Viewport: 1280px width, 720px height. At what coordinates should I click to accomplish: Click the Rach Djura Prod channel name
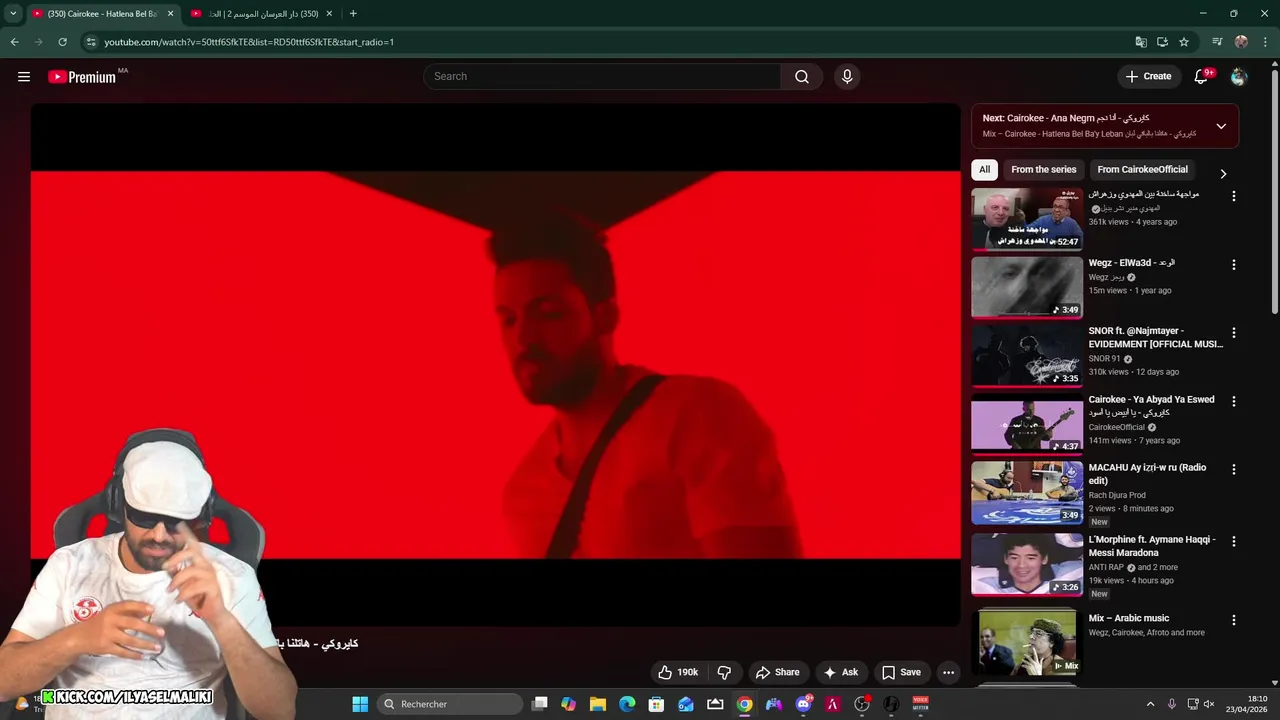(1117, 495)
